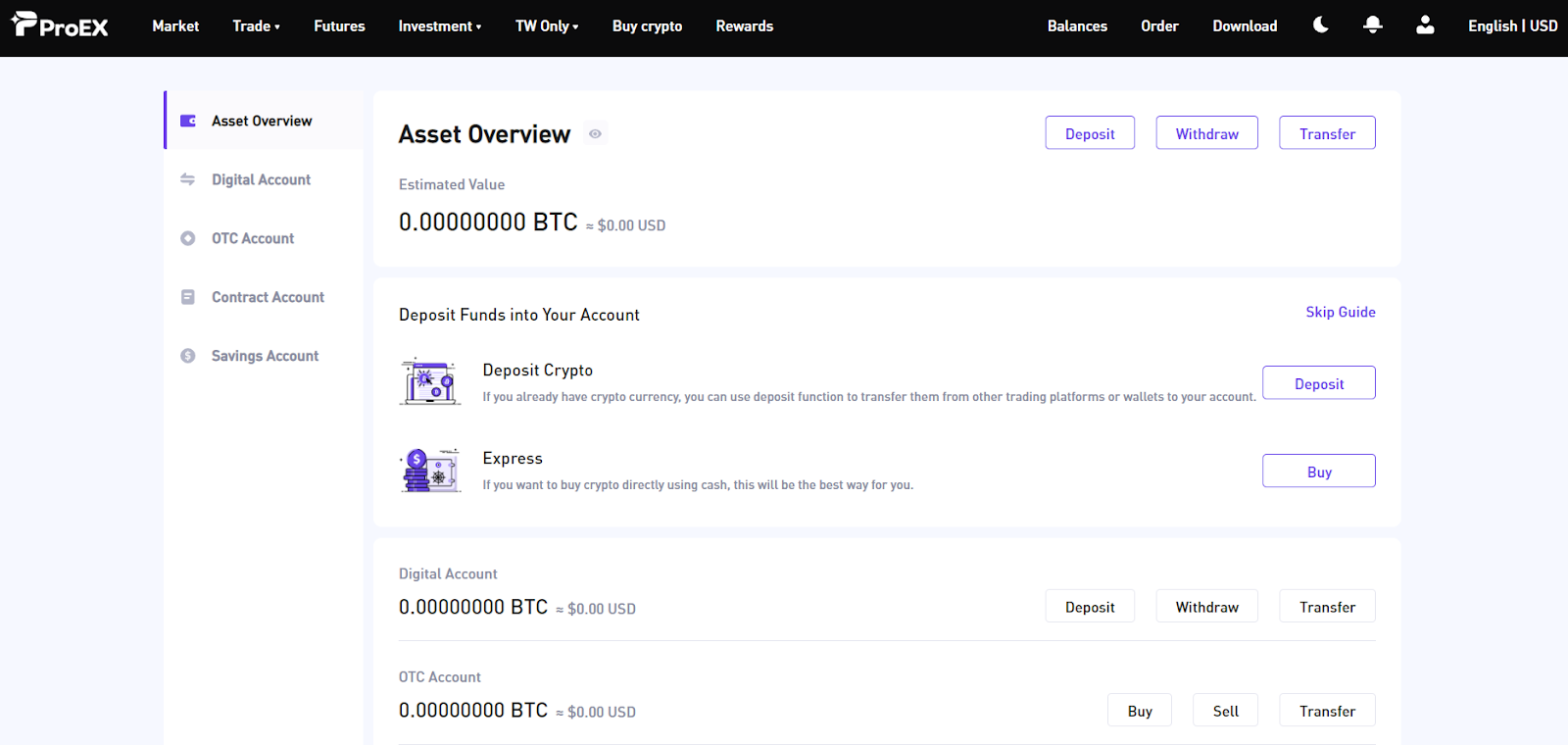
Task: Expand the TW Only dropdown
Action: (547, 26)
